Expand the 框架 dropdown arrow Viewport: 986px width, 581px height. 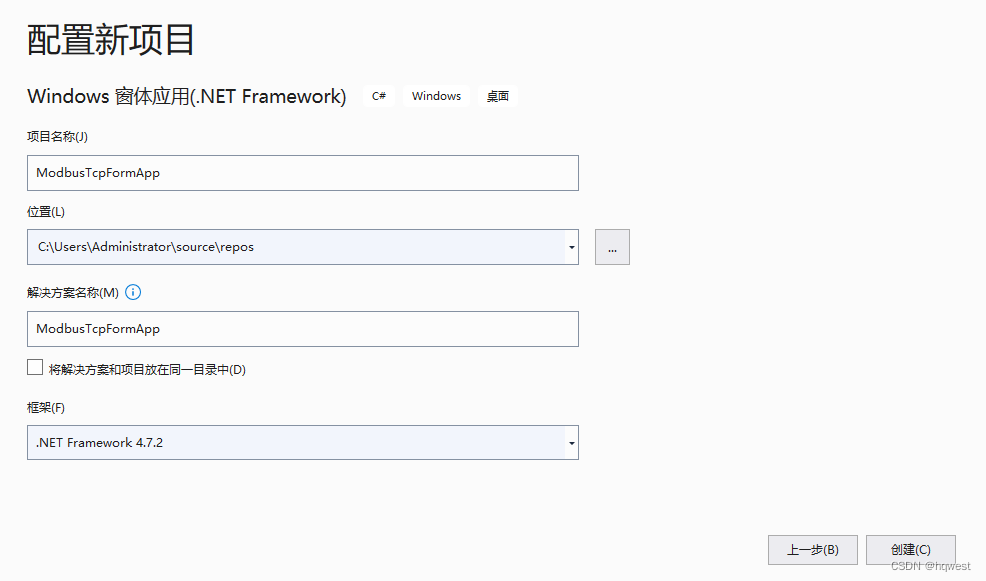571,443
